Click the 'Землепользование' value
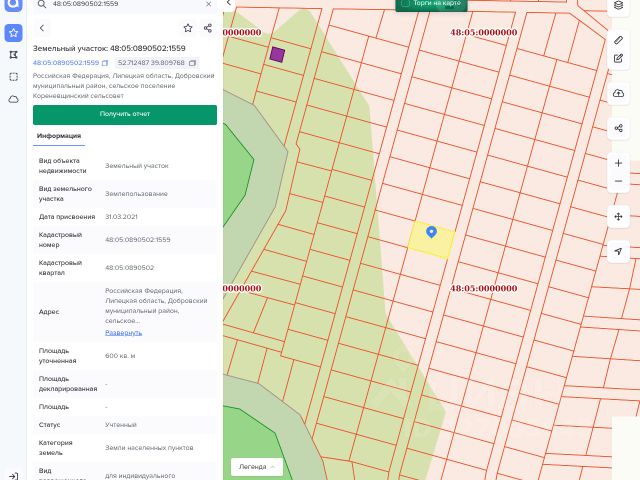This screenshot has width=640, height=480. tap(136, 194)
